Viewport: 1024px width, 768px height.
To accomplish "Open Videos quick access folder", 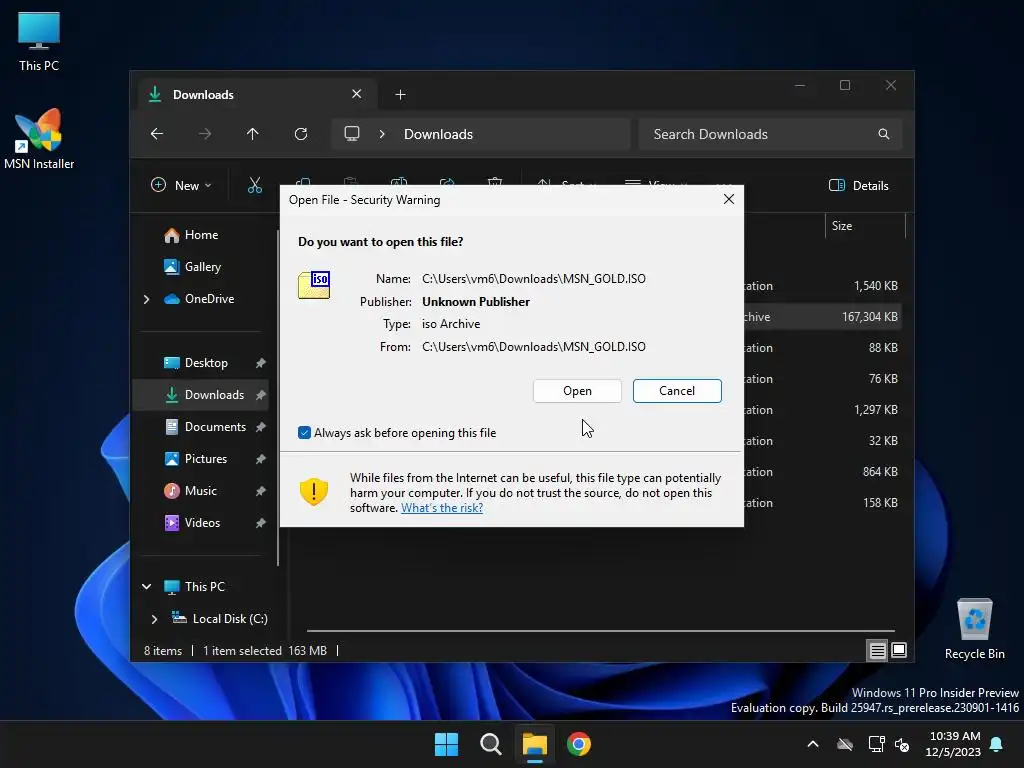I will [192, 522].
